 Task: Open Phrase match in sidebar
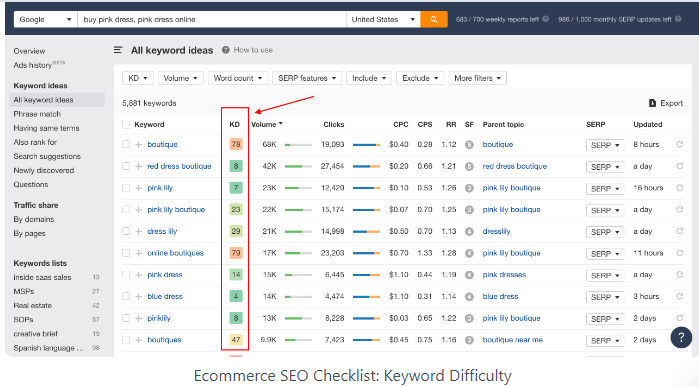click(37, 114)
